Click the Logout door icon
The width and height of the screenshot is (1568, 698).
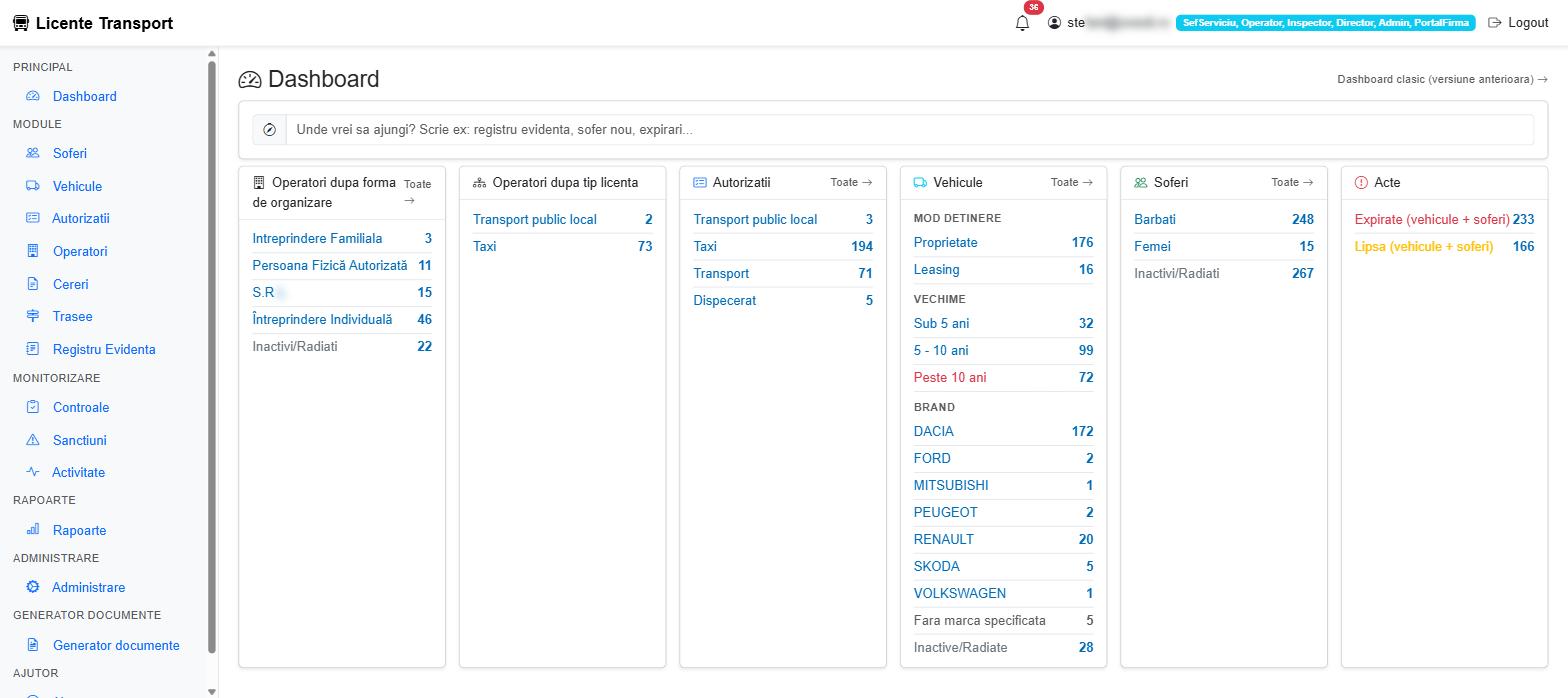click(x=1495, y=23)
